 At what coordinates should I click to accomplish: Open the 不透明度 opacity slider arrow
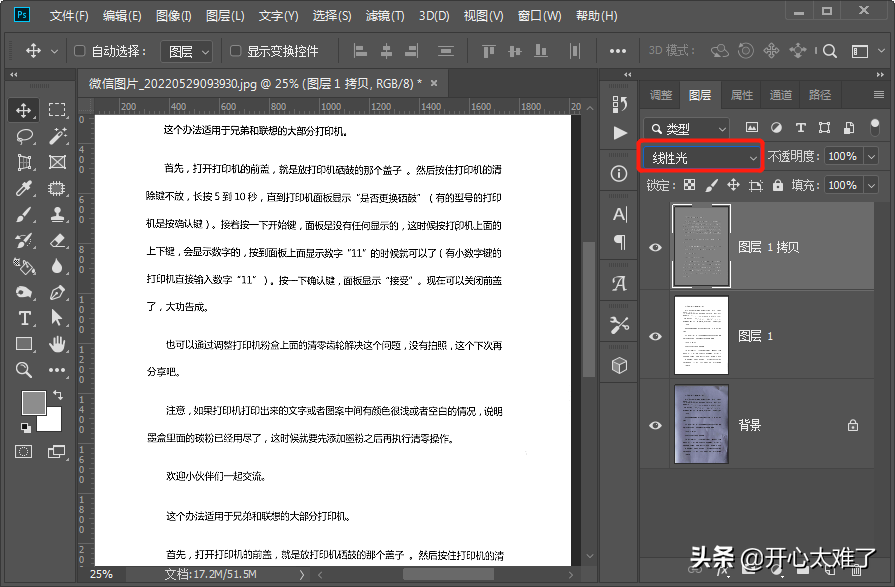click(x=872, y=156)
